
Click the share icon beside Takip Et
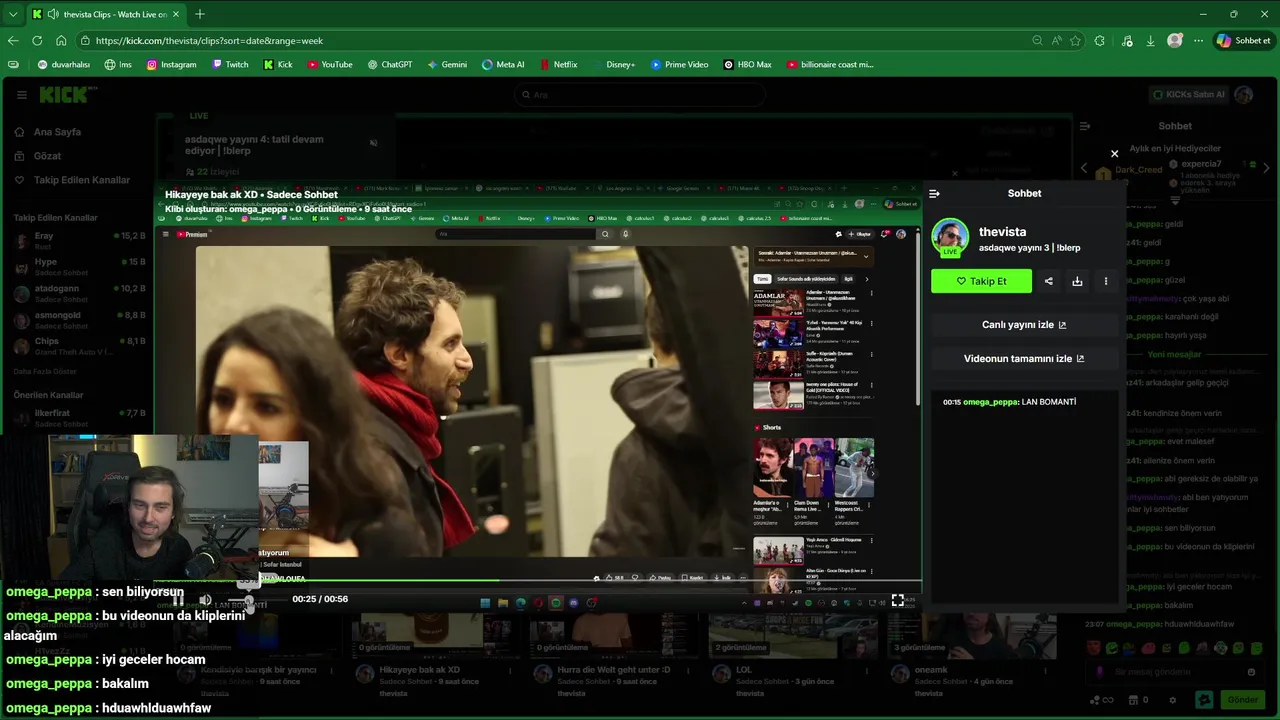pyautogui.click(x=1048, y=281)
